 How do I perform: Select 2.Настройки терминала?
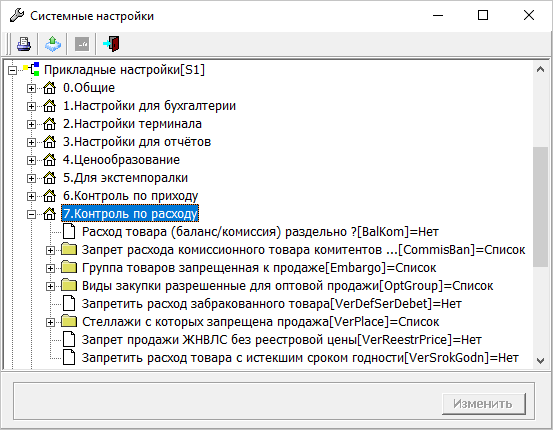[132, 123]
